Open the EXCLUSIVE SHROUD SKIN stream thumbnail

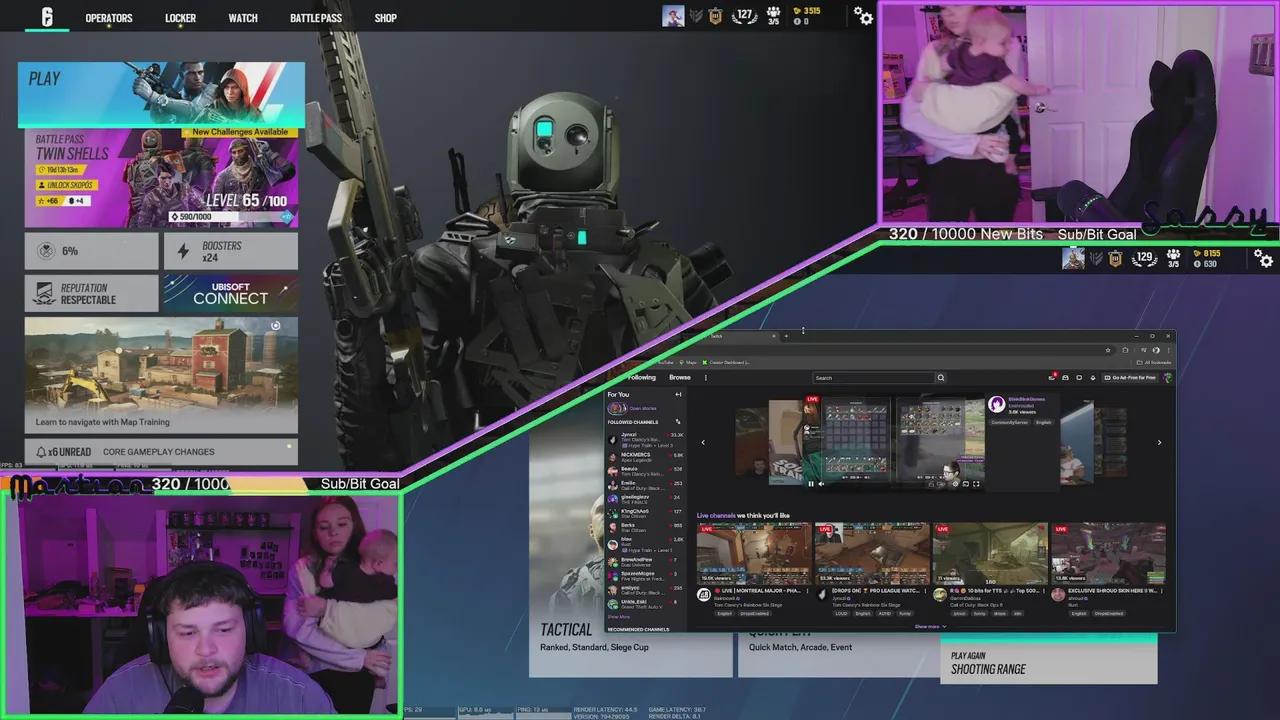[x=1108, y=553]
